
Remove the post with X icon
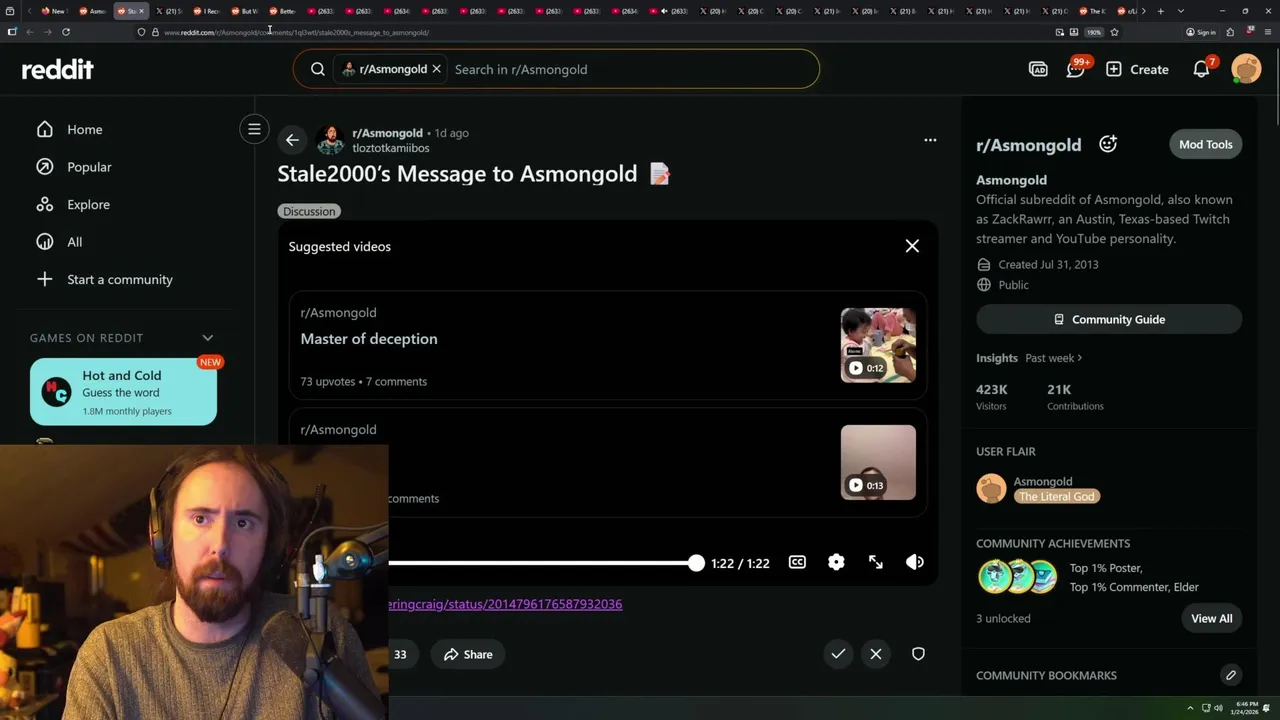876,654
